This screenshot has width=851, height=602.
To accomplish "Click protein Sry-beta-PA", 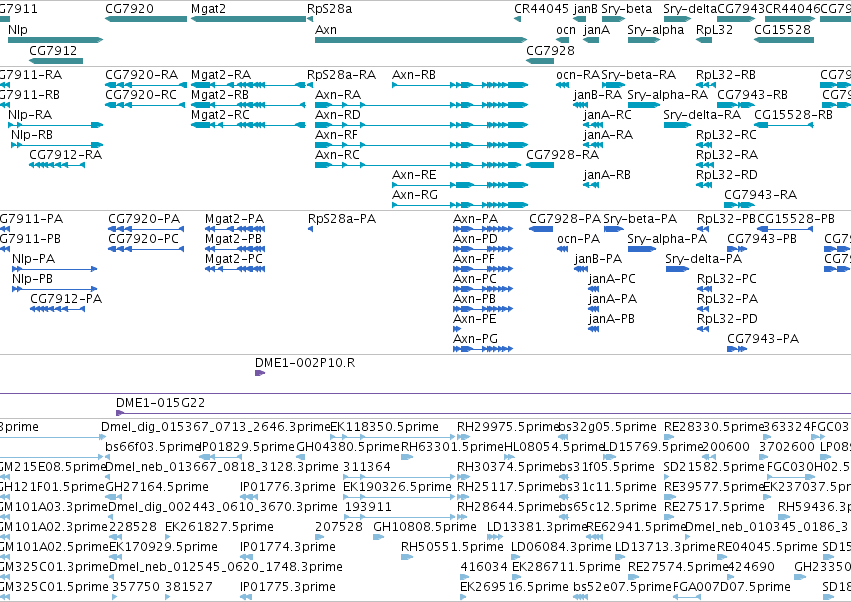I will click(x=640, y=219).
